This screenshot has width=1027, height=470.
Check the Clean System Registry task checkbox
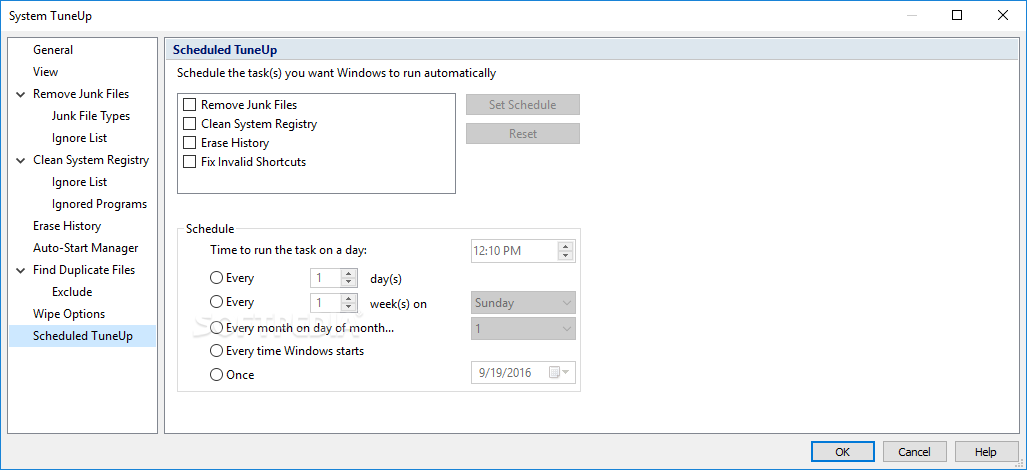point(190,124)
